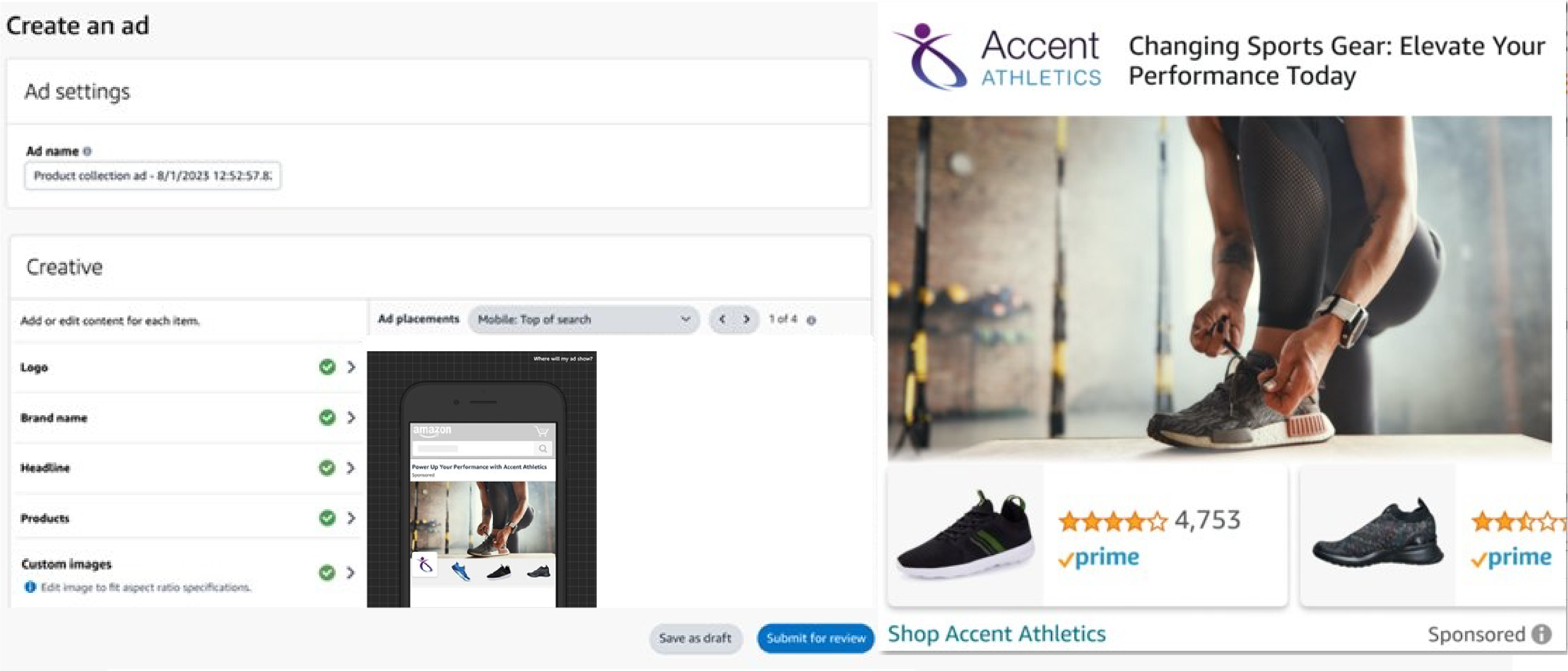Click the Submit for review button
Screen dimensions: 1568x671
click(x=815, y=638)
